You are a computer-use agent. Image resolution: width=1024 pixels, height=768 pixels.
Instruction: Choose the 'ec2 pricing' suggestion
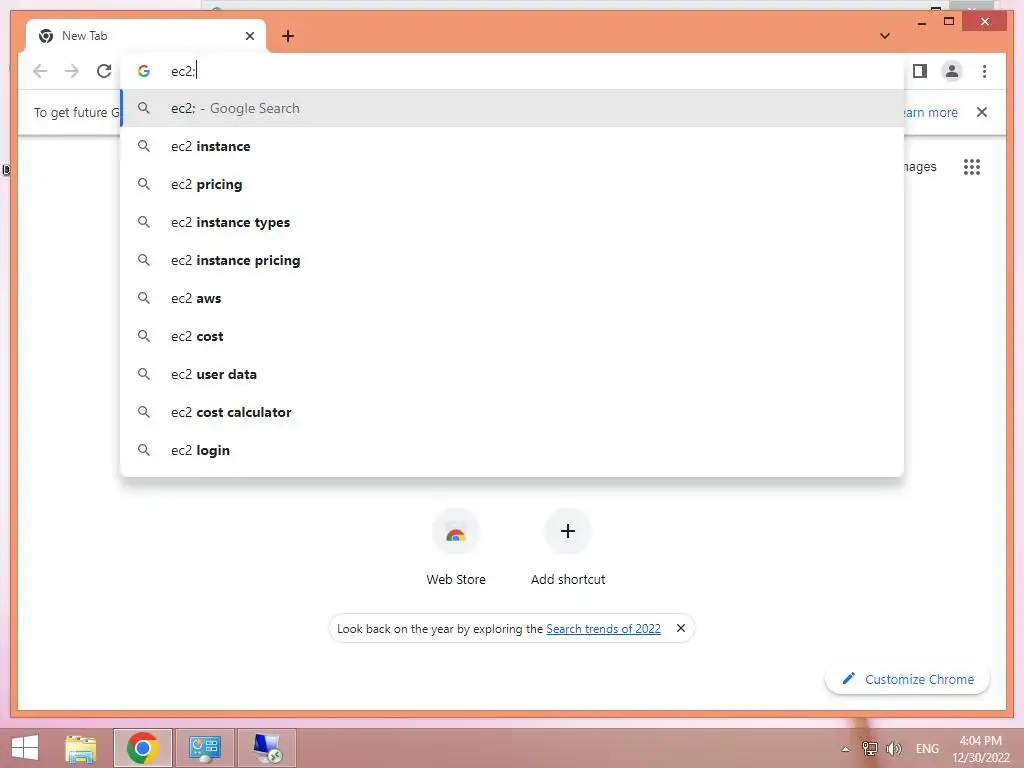pyautogui.click(x=513, y=184)
